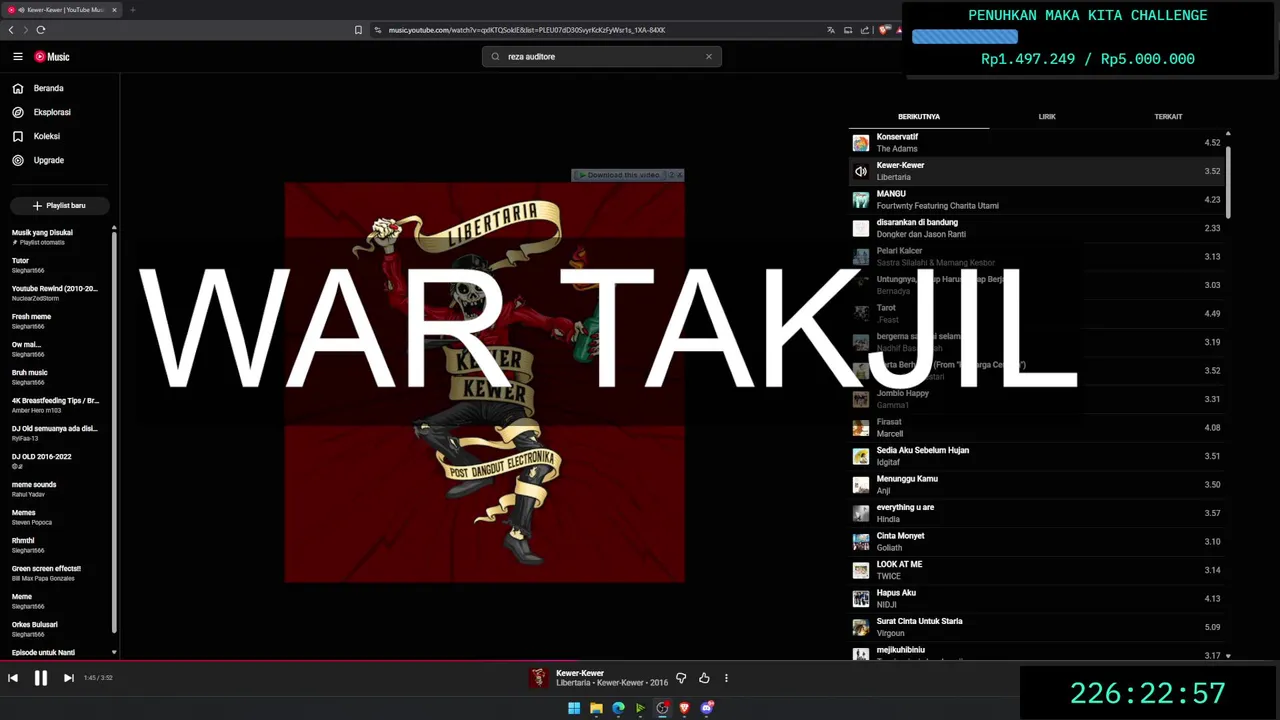1280x720 pixels.
Task: Click browser back arrow
Action: coord(11,30)
